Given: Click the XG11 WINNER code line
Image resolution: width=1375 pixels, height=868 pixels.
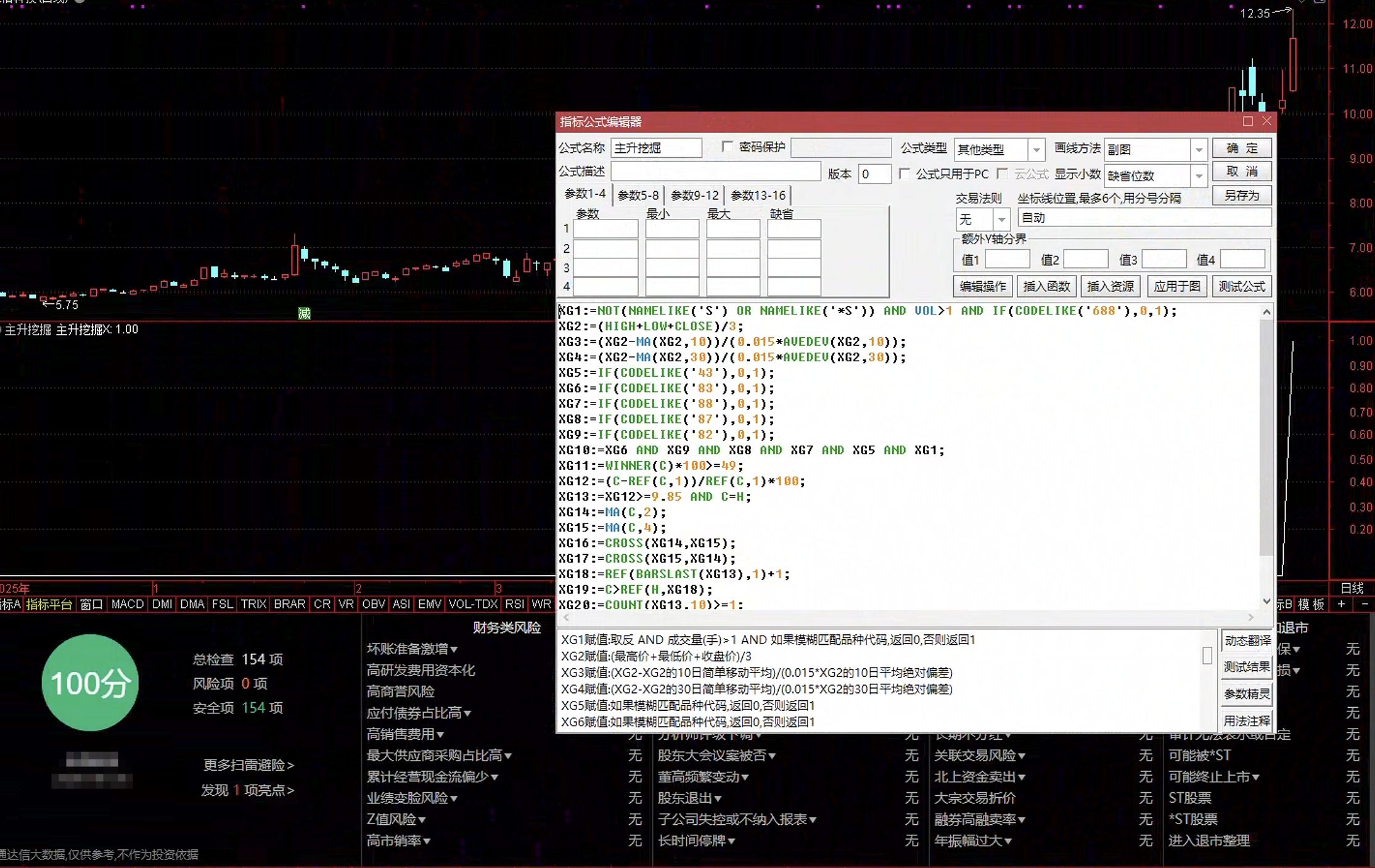Looking at the screenshot, I should tap(651, 465).
